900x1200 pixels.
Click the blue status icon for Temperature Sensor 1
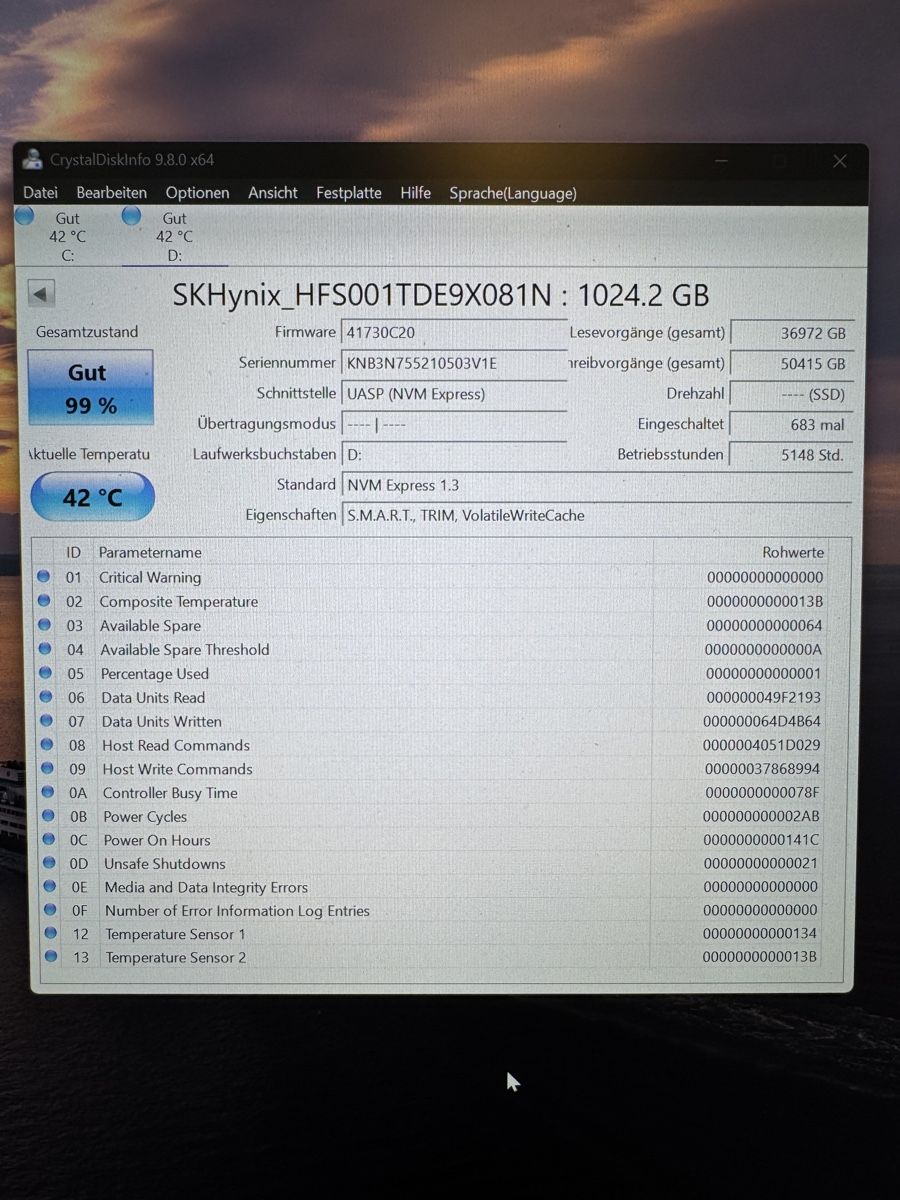click(51, 934)
